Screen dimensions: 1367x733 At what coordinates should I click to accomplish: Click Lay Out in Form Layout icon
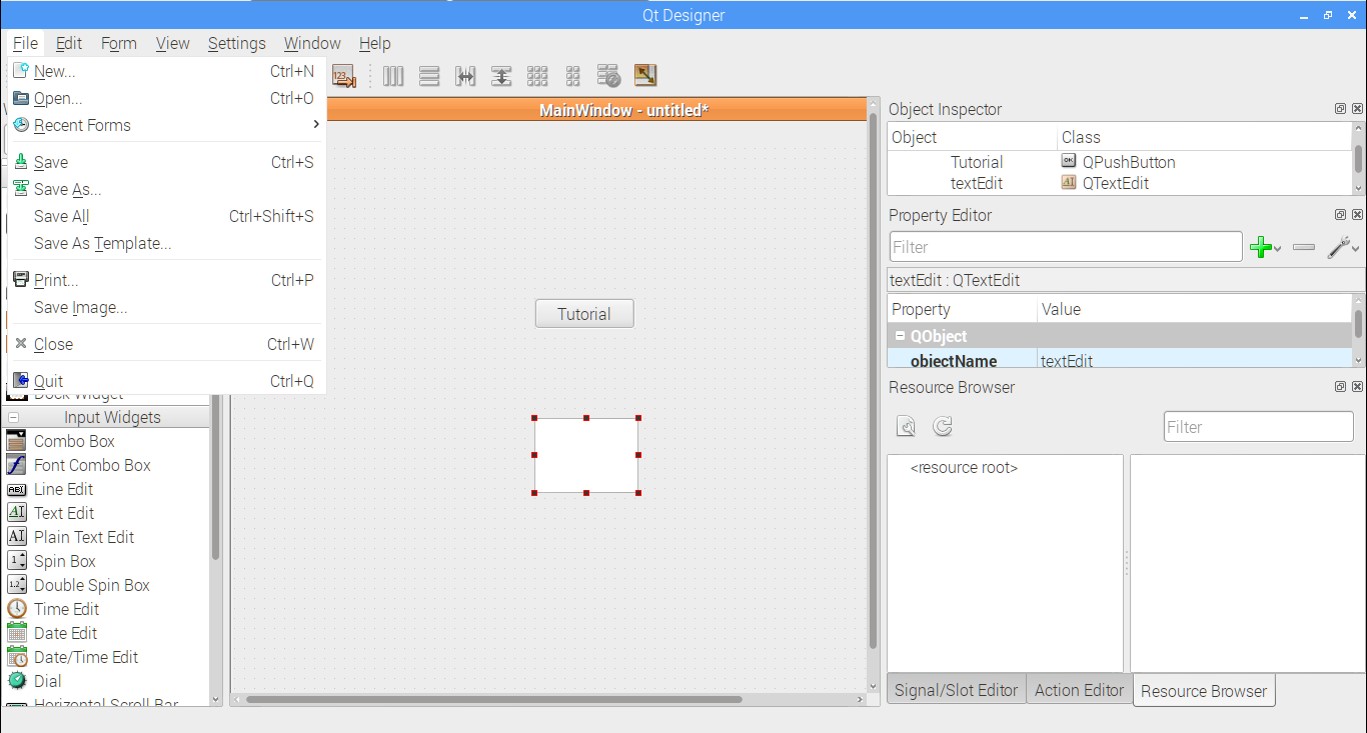coord(573,76)
